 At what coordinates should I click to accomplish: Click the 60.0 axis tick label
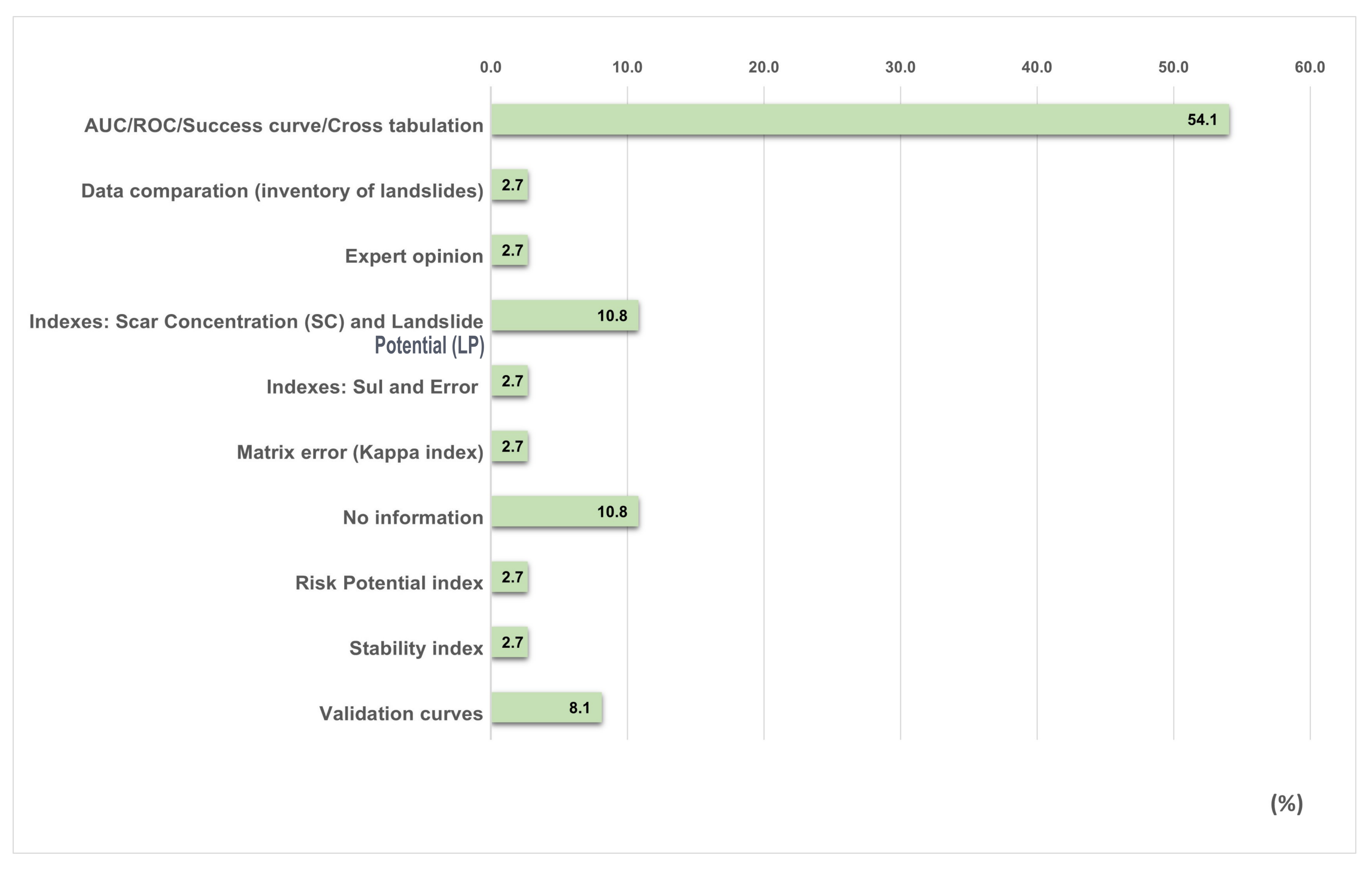click(1309, 67)
